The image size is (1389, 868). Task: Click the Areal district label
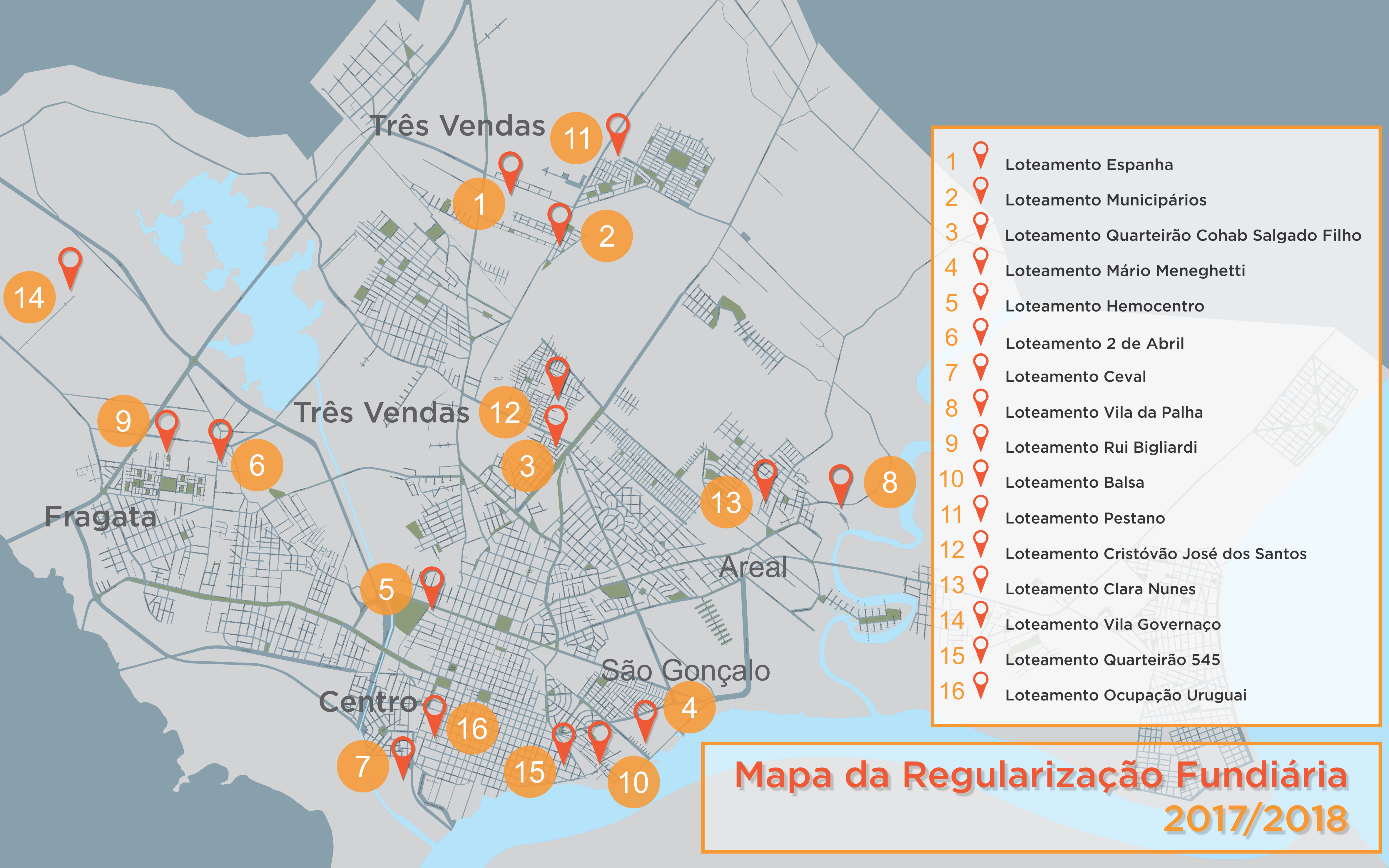pyautogui.click(x=753, y=567)
